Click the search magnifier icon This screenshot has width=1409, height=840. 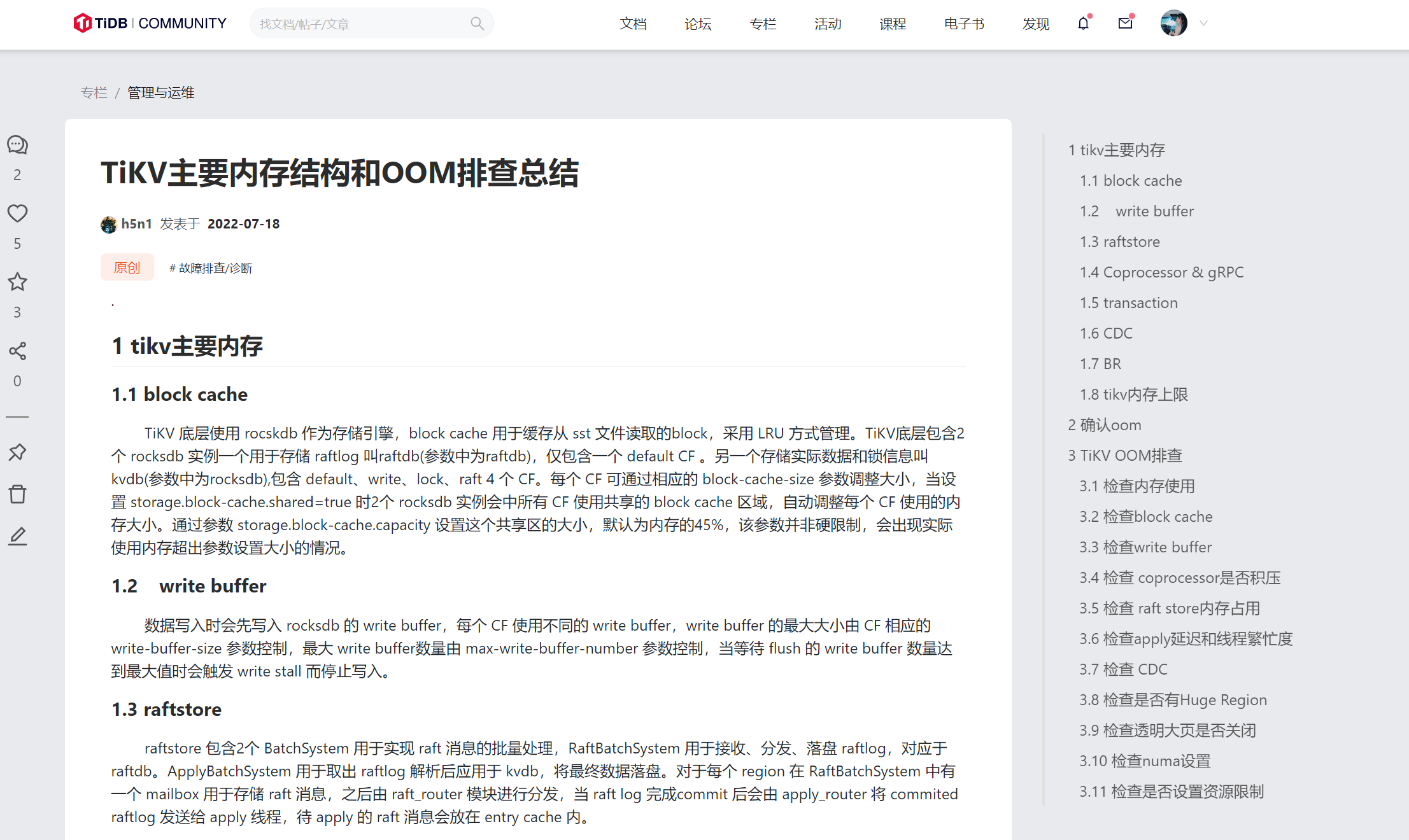tap(477, 24)
